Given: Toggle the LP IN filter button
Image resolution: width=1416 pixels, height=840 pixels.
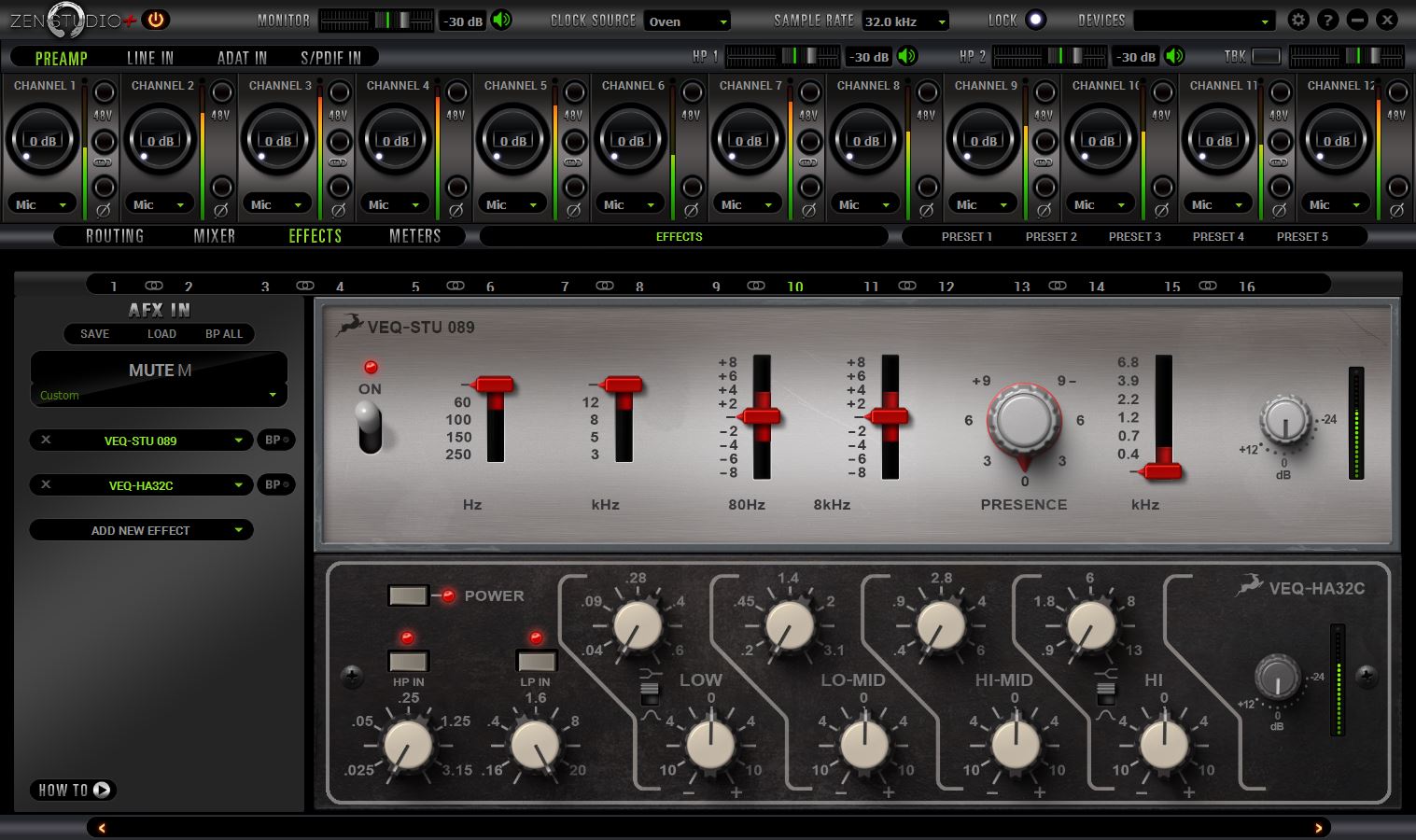Looking at the screenshot, I should pyautogui.click(x=537, y=661).
